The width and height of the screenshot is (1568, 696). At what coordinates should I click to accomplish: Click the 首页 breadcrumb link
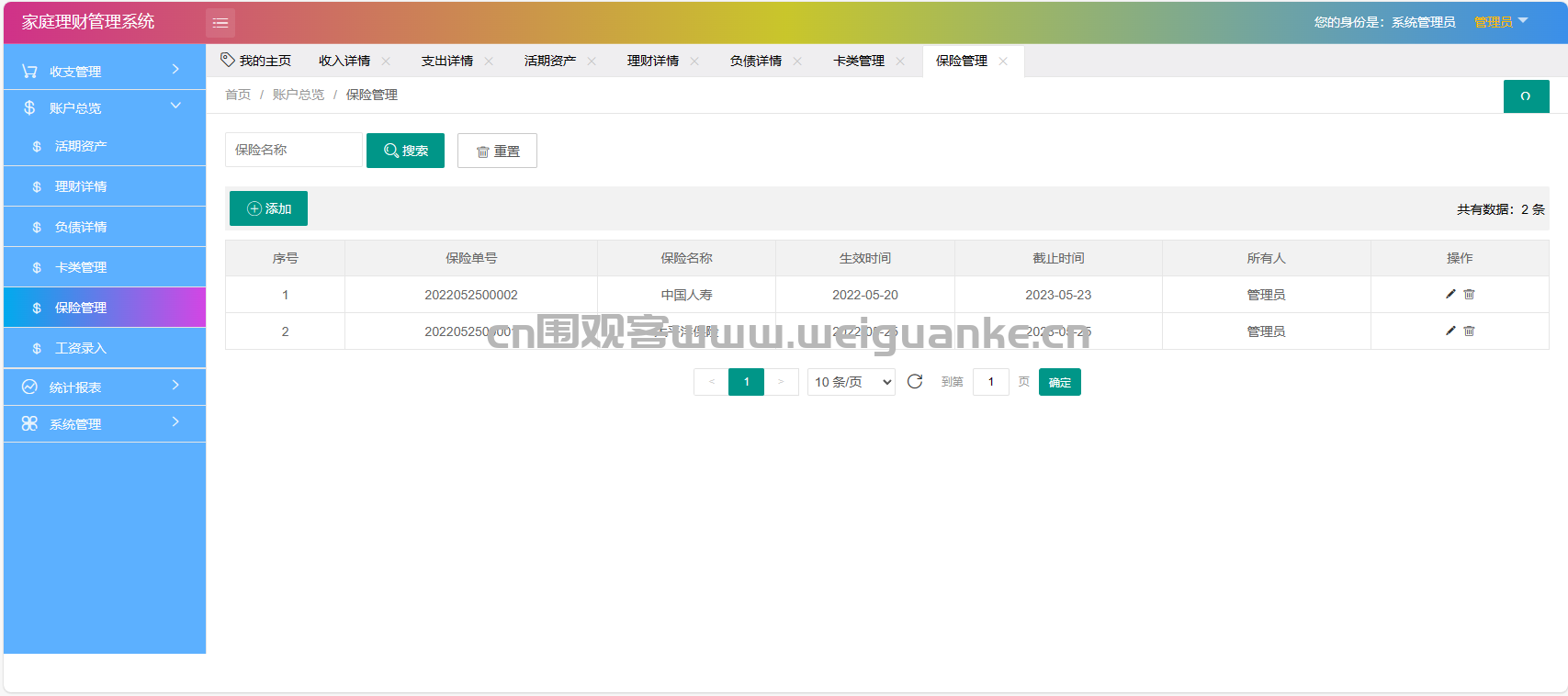238,95
